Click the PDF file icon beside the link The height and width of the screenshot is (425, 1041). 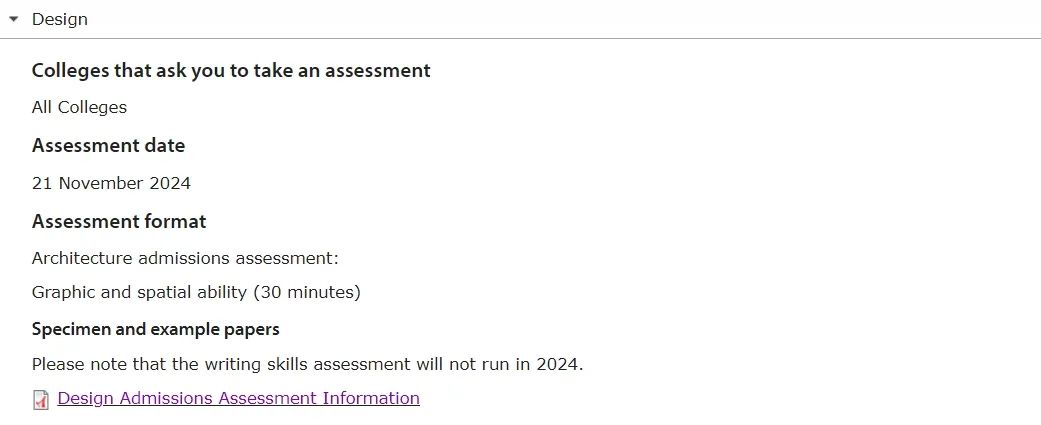point(41,399)
